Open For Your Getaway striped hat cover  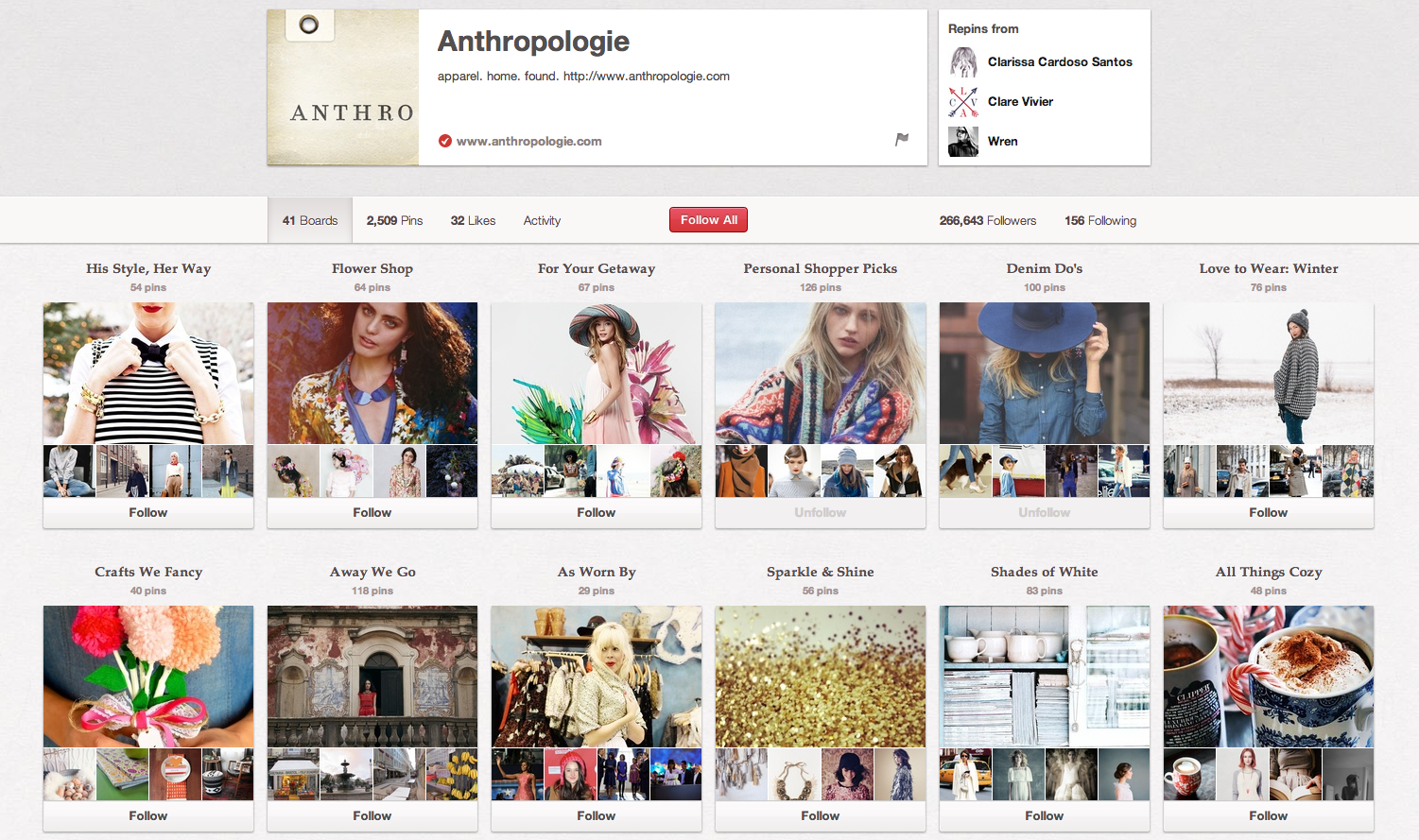[597, 373]
